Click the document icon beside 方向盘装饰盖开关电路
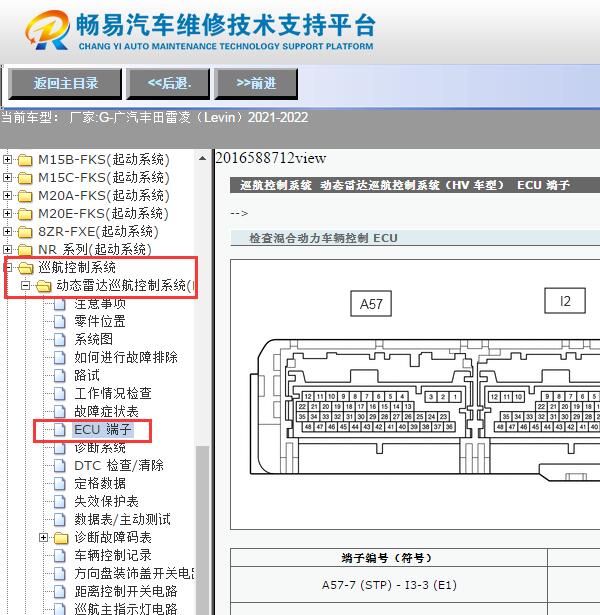The image size is (600, 615). coord(60,573)
